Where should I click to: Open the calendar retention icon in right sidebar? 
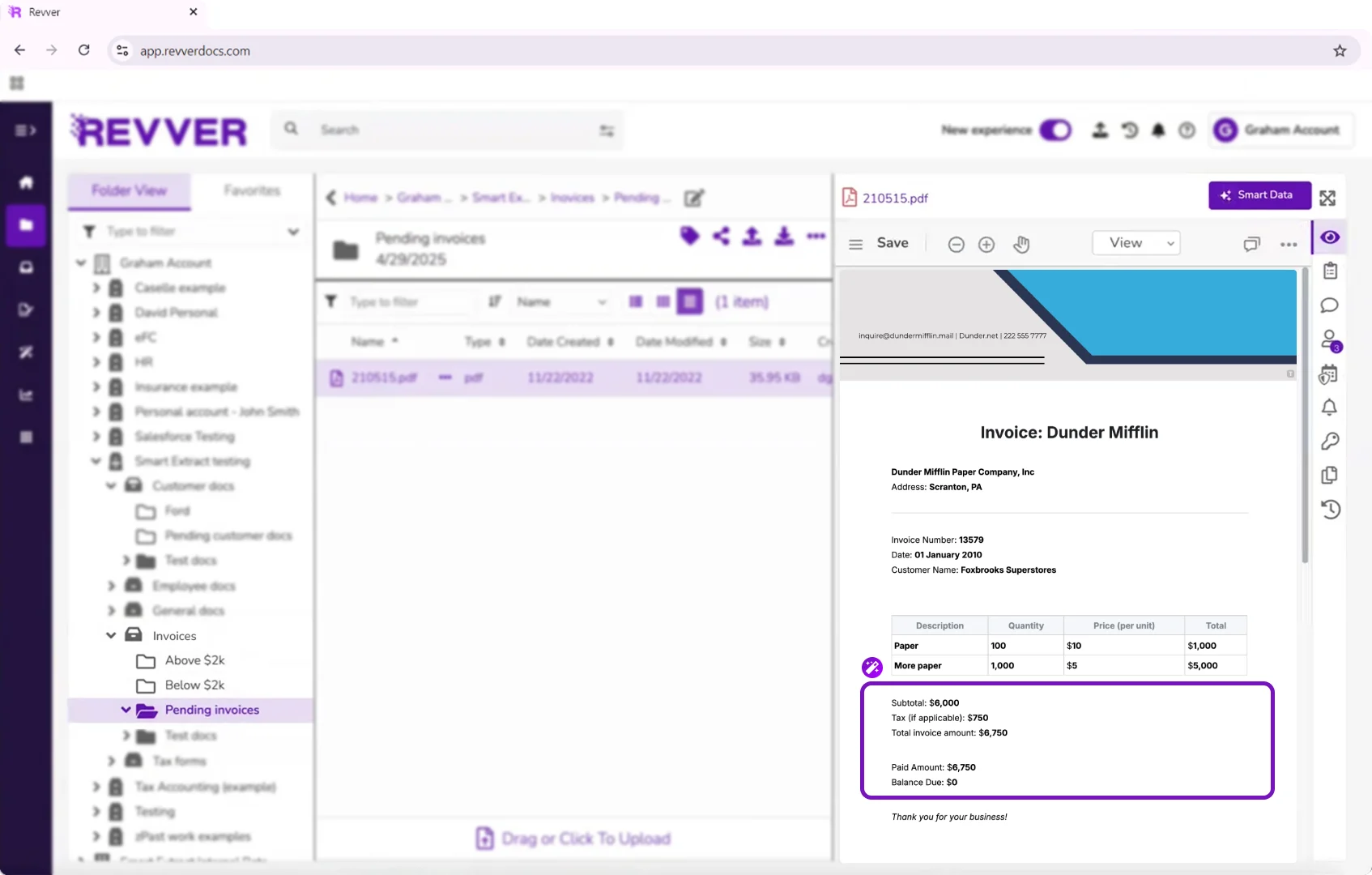tap(1329, 374)
